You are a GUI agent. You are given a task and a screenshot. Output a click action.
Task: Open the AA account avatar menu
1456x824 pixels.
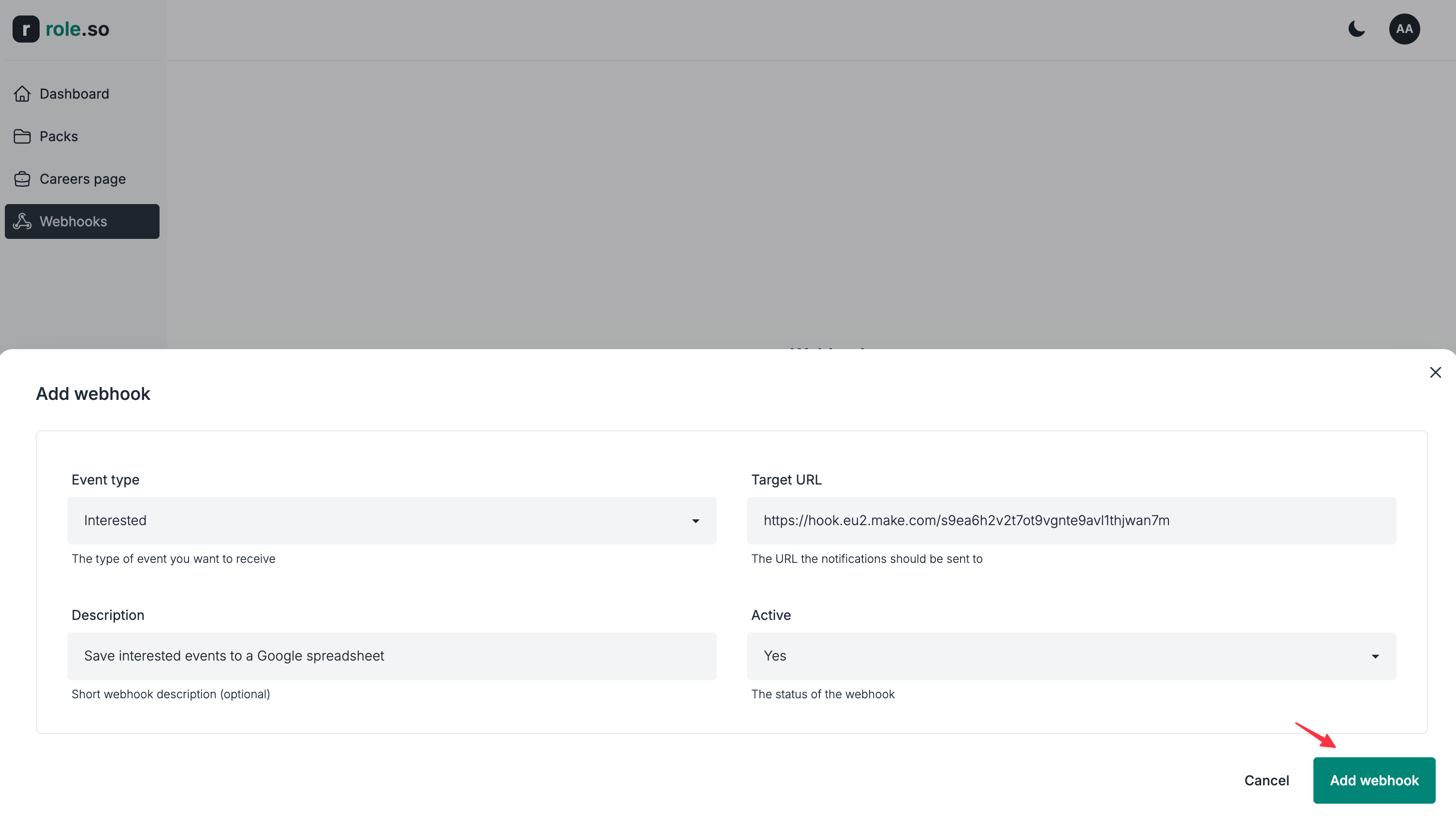click(x=1405, y=29)
